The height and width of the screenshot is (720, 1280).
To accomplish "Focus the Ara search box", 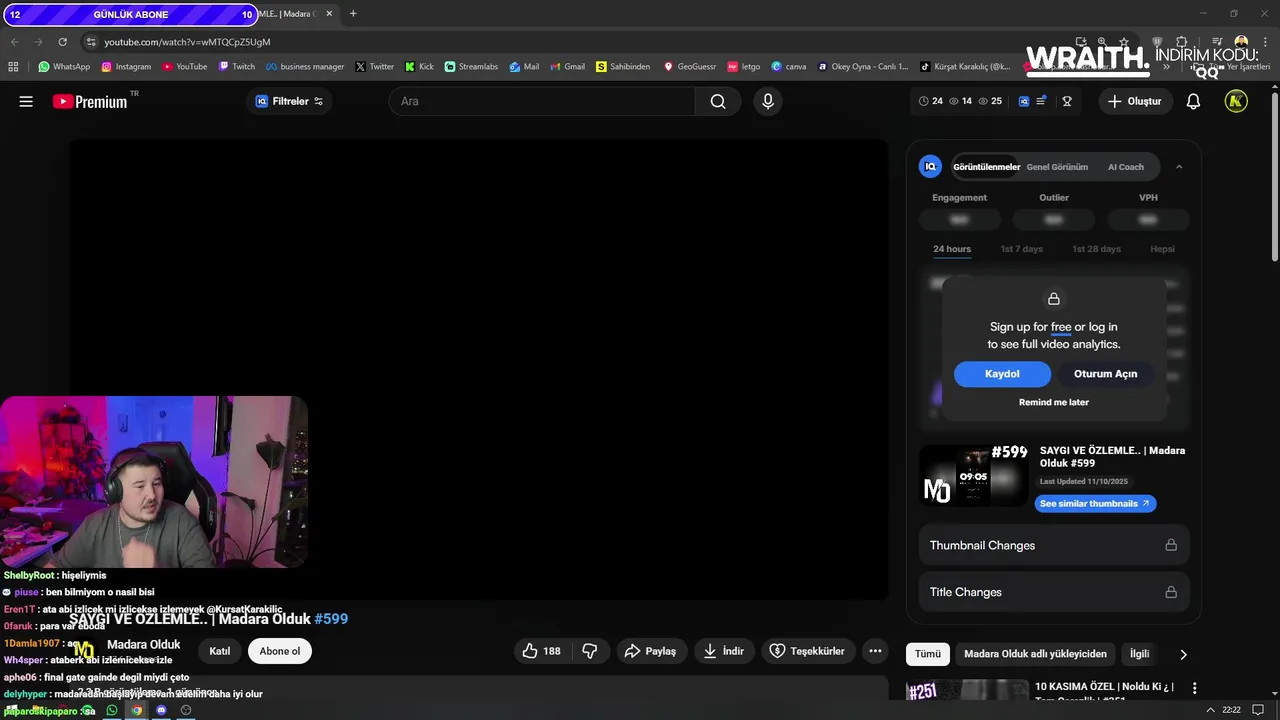I will click(542, 101).
